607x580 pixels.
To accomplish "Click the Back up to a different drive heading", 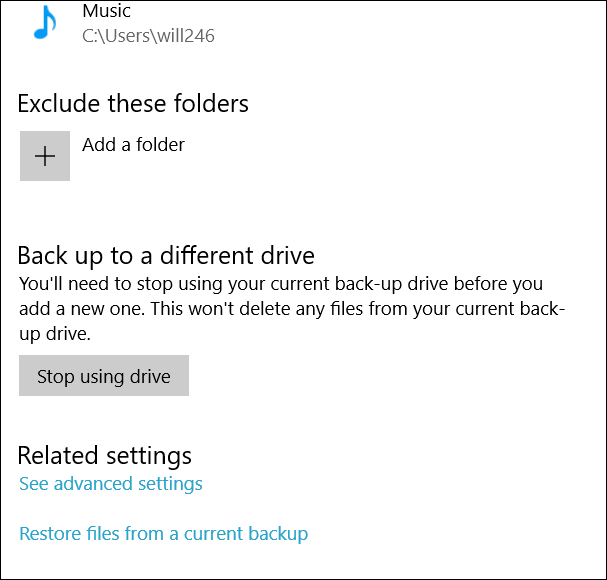I will coord(166,256).
